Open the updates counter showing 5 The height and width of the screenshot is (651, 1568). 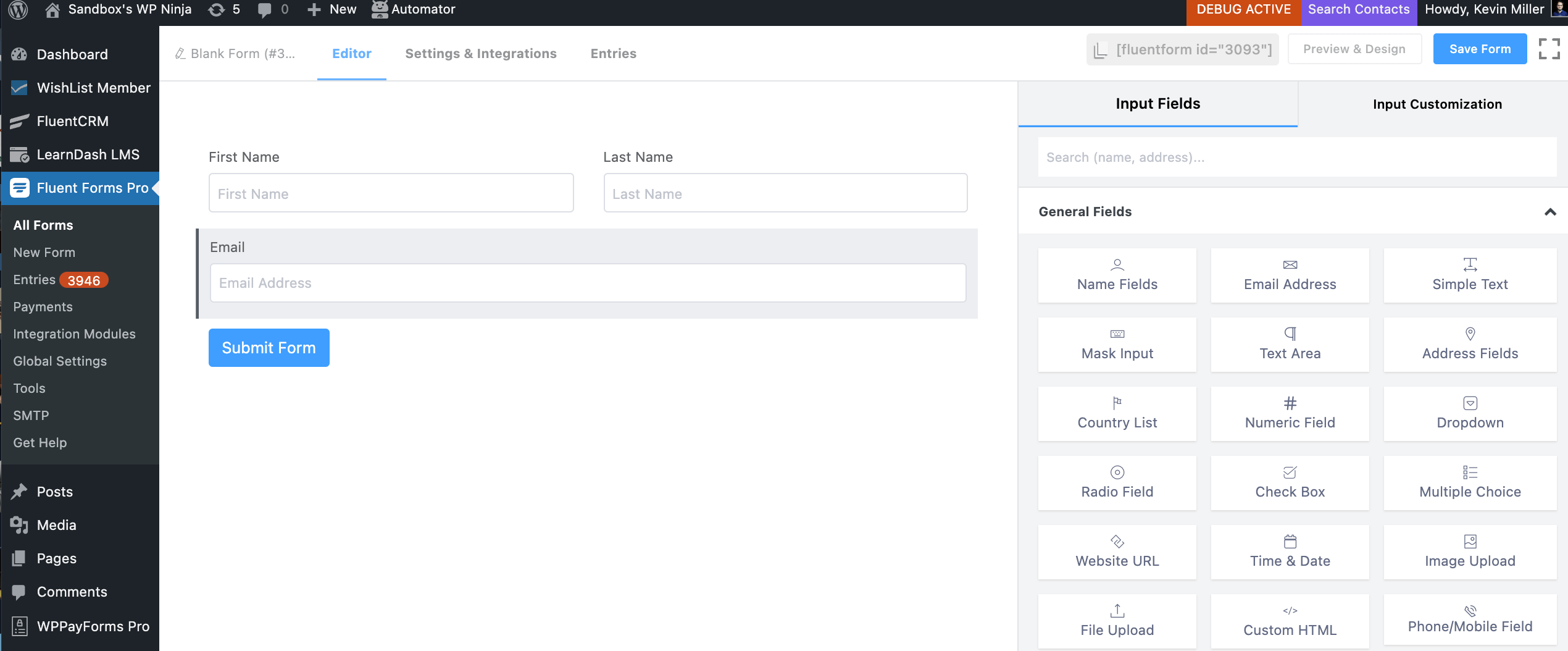point(223,9)
